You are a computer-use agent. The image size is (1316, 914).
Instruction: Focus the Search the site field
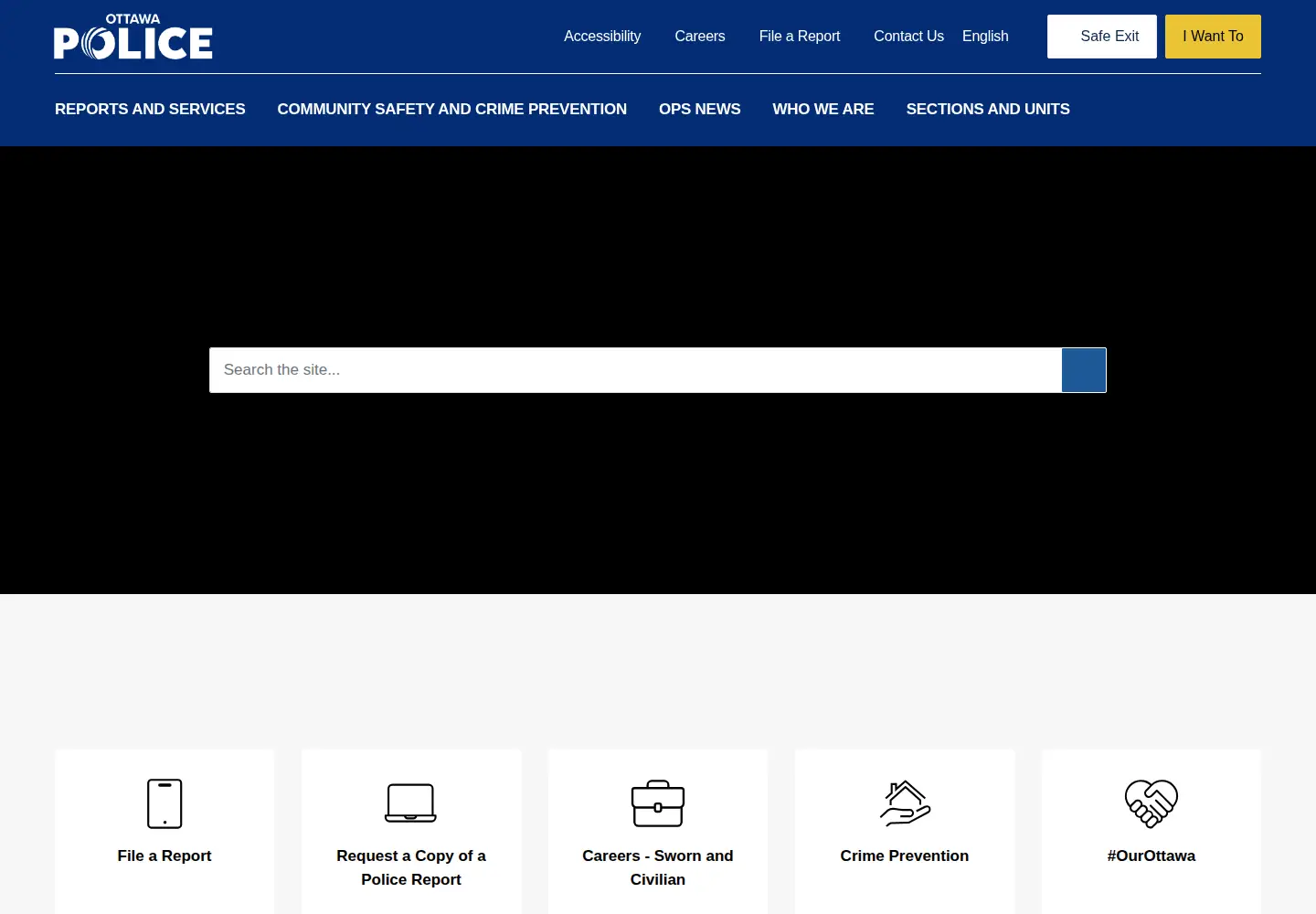[636, 370]
